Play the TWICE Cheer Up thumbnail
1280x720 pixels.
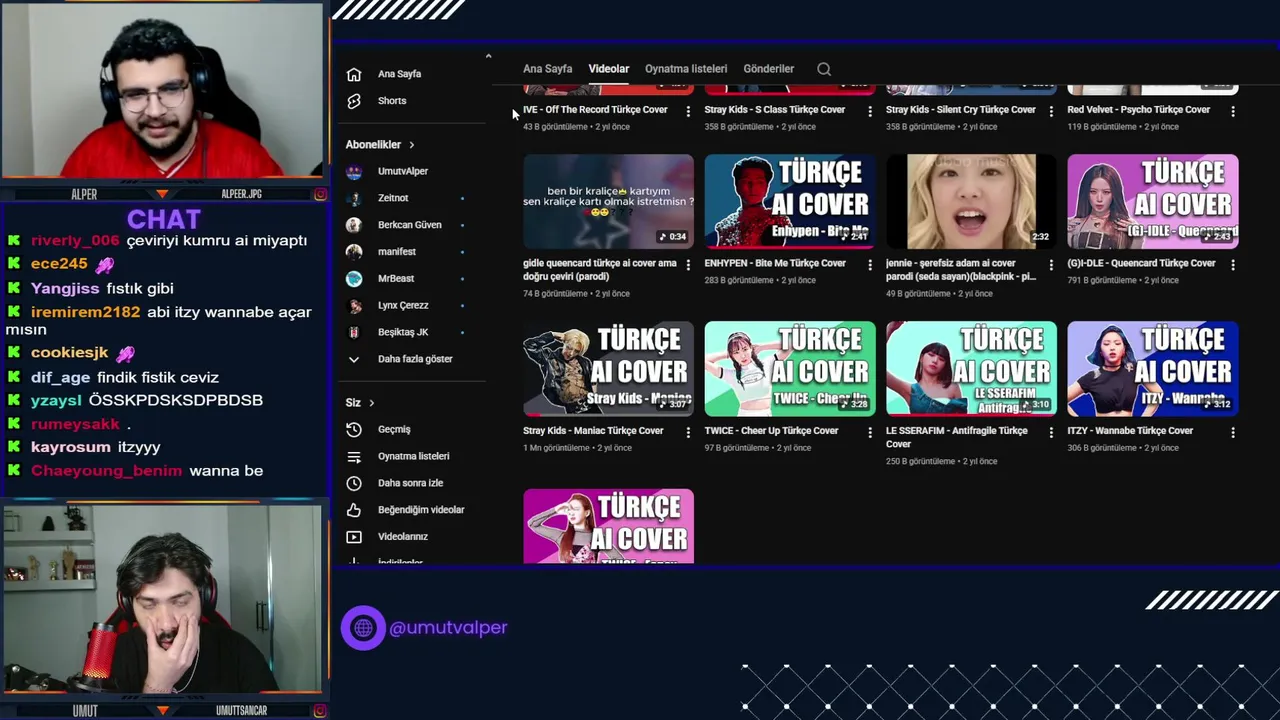click(x=790, y=369)
